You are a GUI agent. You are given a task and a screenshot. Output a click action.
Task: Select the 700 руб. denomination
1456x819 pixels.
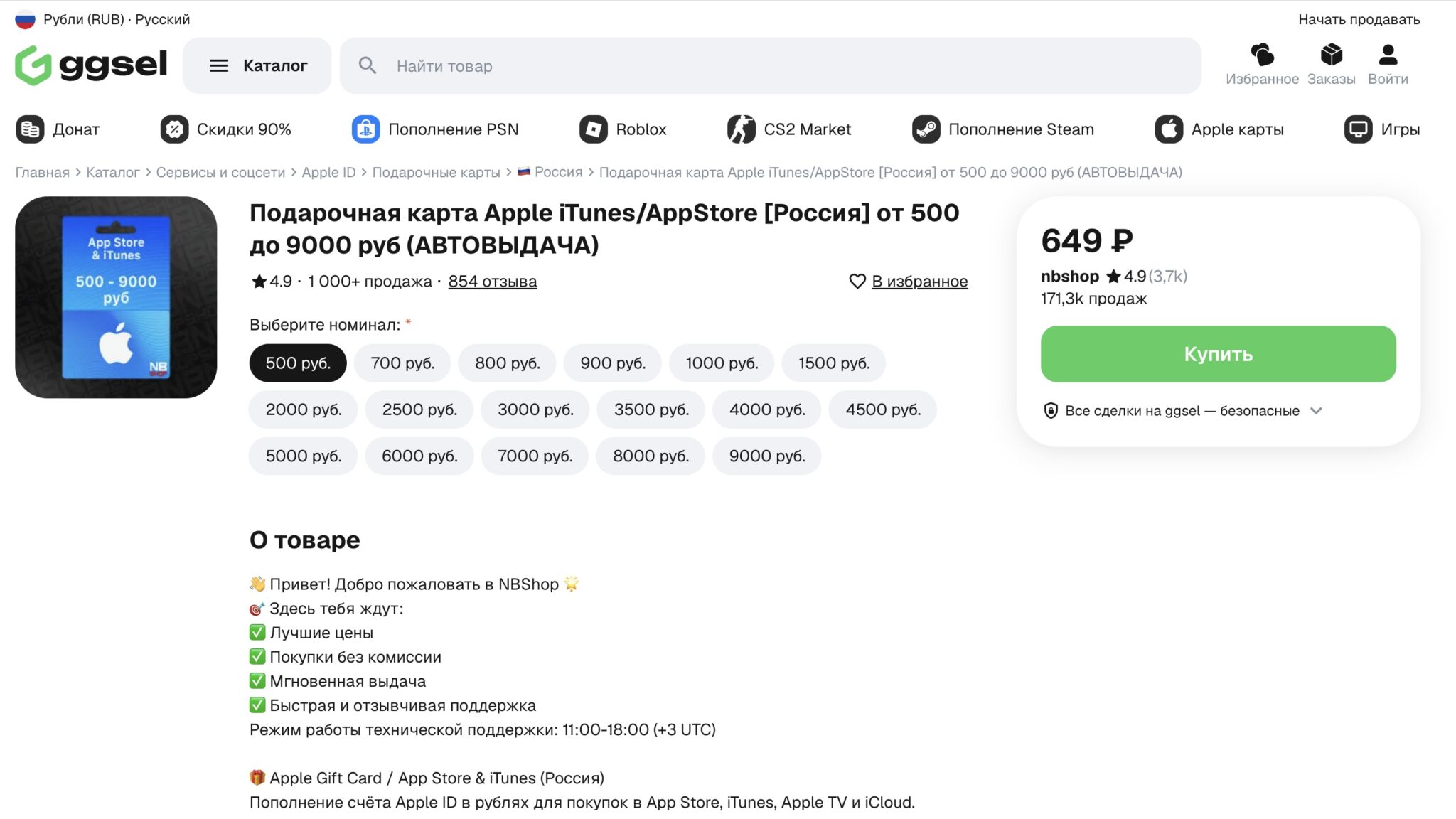pyautogui.click(x=402, y=363)
